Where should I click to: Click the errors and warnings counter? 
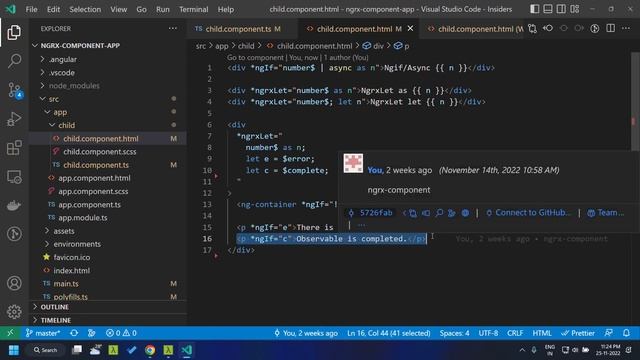point(121,333)
